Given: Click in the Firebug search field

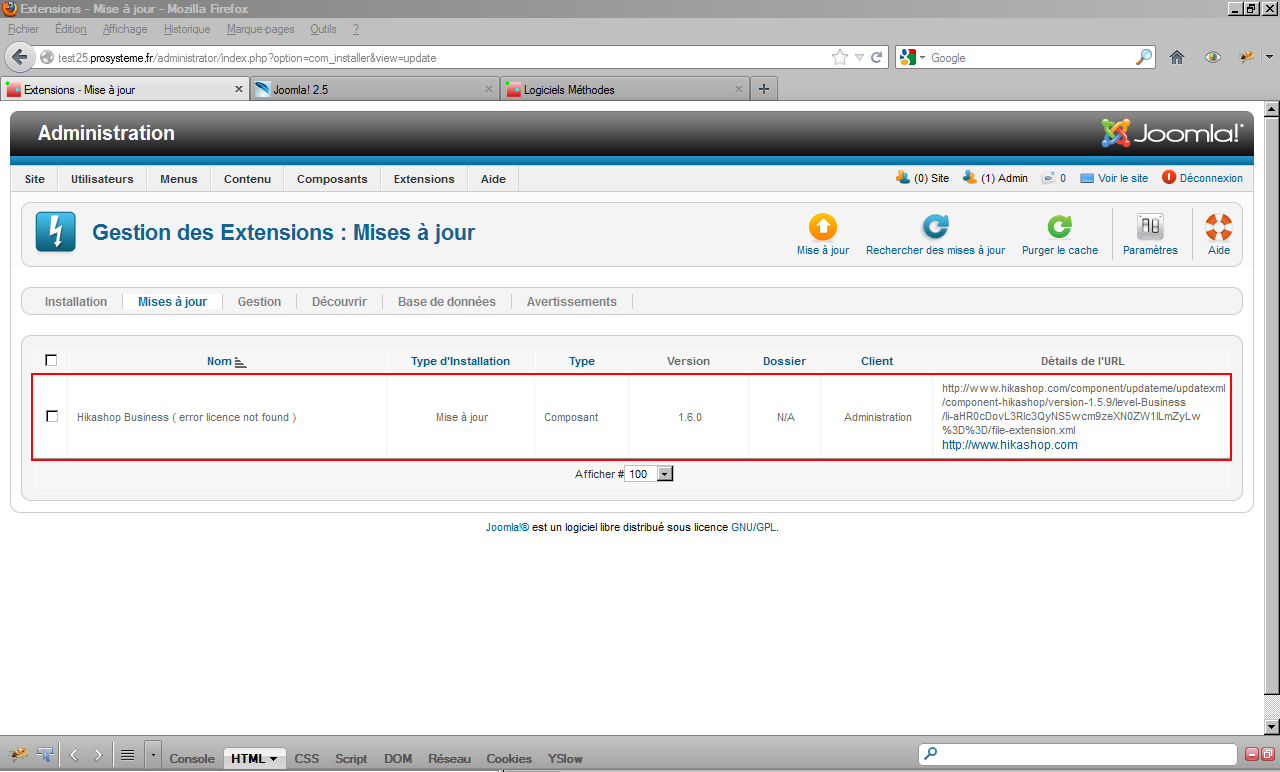Looking at the screenshot, I should tap(1078, 753).
